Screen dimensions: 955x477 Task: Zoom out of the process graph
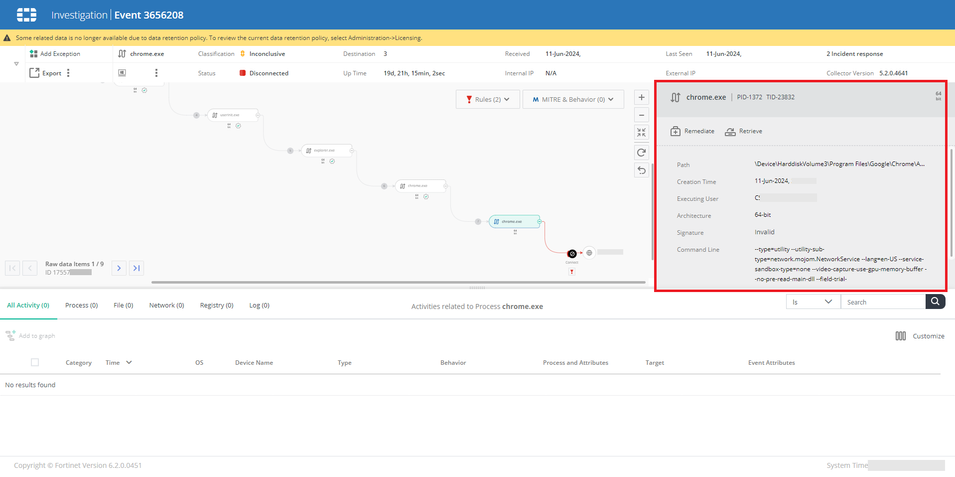(x=641, y=115)
